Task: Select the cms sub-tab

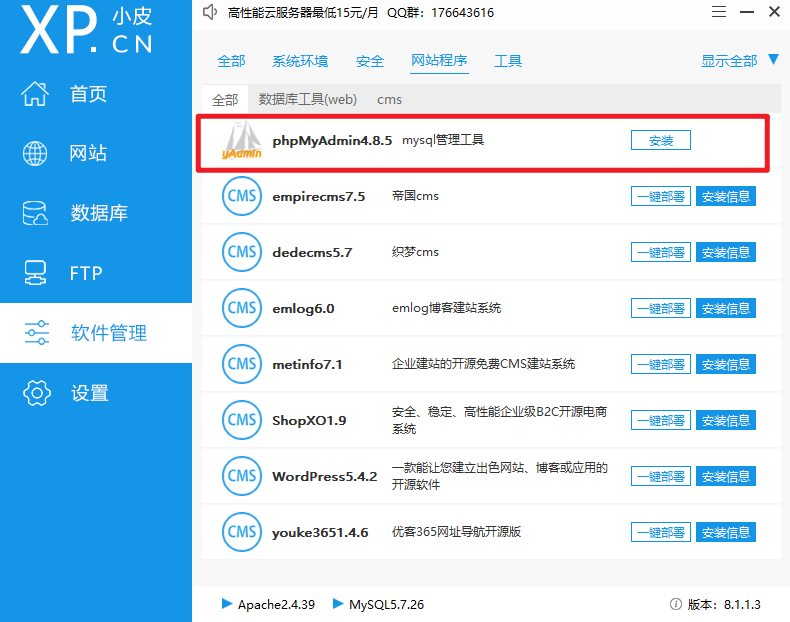Action: (x=389, y=100)
